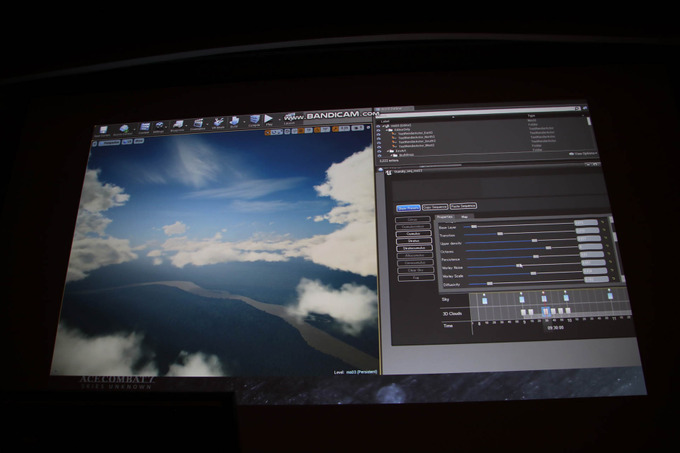Sort outliner by the Type column

(x=531, y=116)
